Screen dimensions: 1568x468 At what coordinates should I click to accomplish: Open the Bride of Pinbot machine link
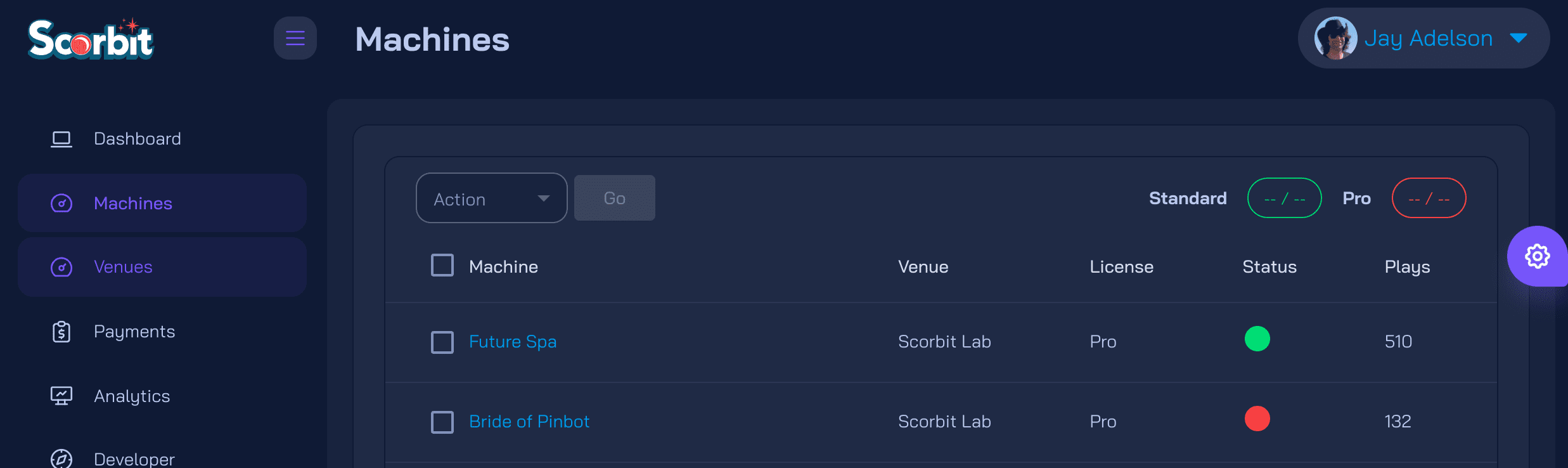click(529, 422)
